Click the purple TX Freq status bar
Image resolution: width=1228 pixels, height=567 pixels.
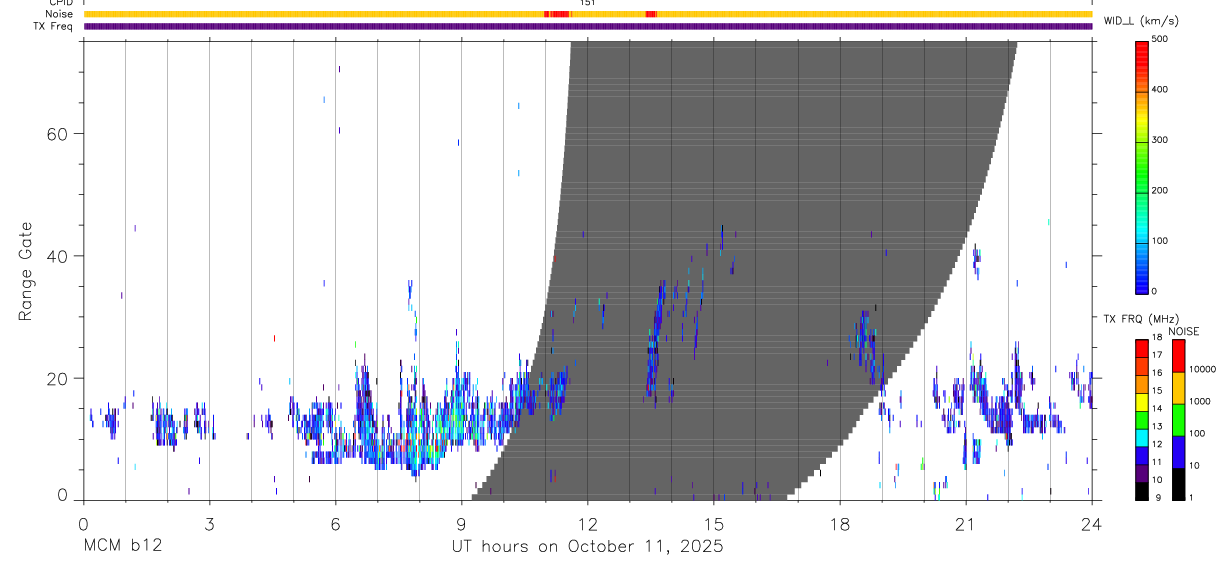pyautogui.click(x=587, y=26)
